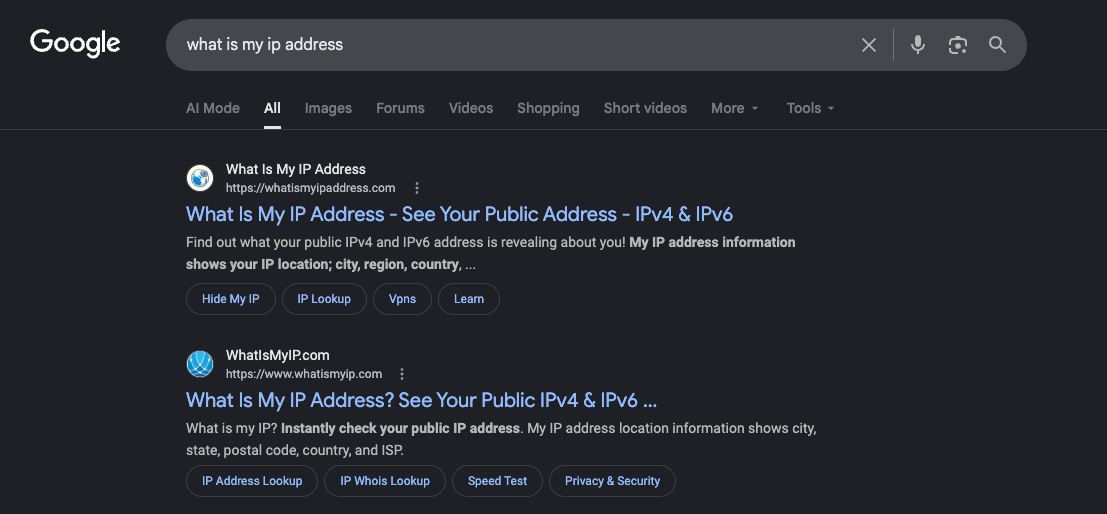Click the magnifying glass search icon
Image resolution: width=1107 pixels, height=514 pixels.
[997, 45]
